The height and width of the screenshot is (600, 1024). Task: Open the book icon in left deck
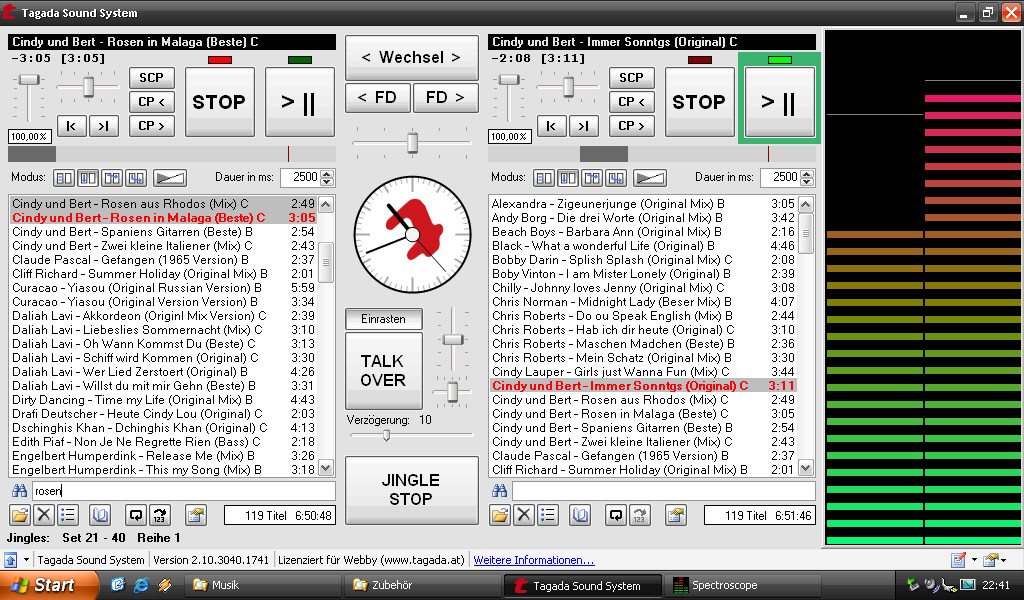(100, 515)
